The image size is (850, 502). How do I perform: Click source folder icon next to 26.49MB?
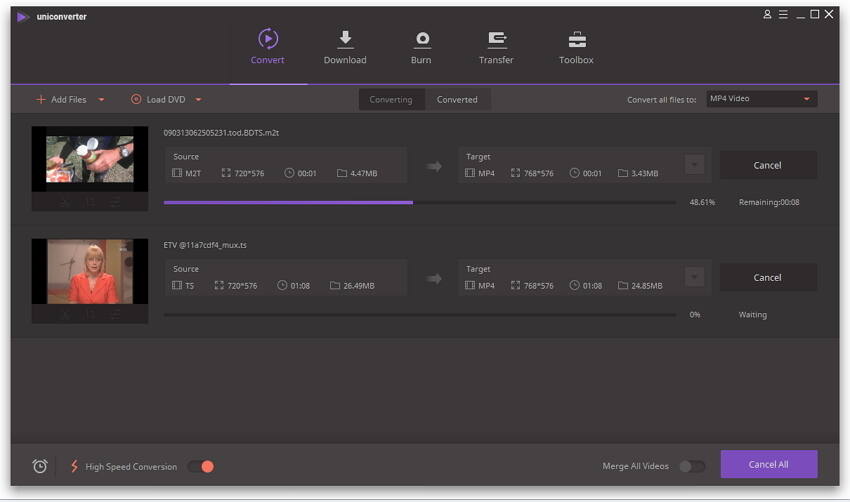point(335,285)
